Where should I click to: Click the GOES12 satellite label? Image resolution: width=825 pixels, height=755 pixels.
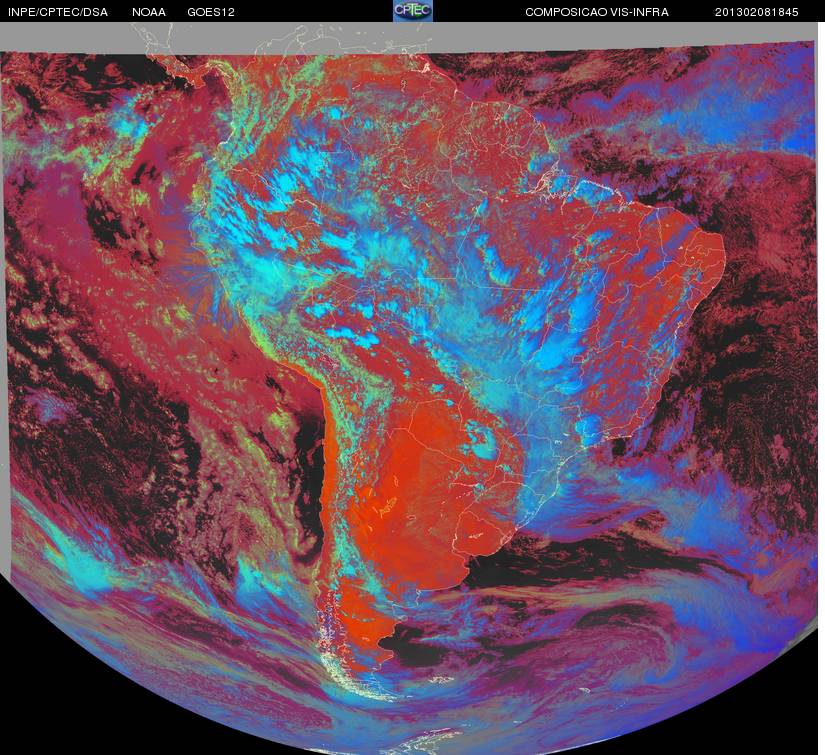[211, 12]
